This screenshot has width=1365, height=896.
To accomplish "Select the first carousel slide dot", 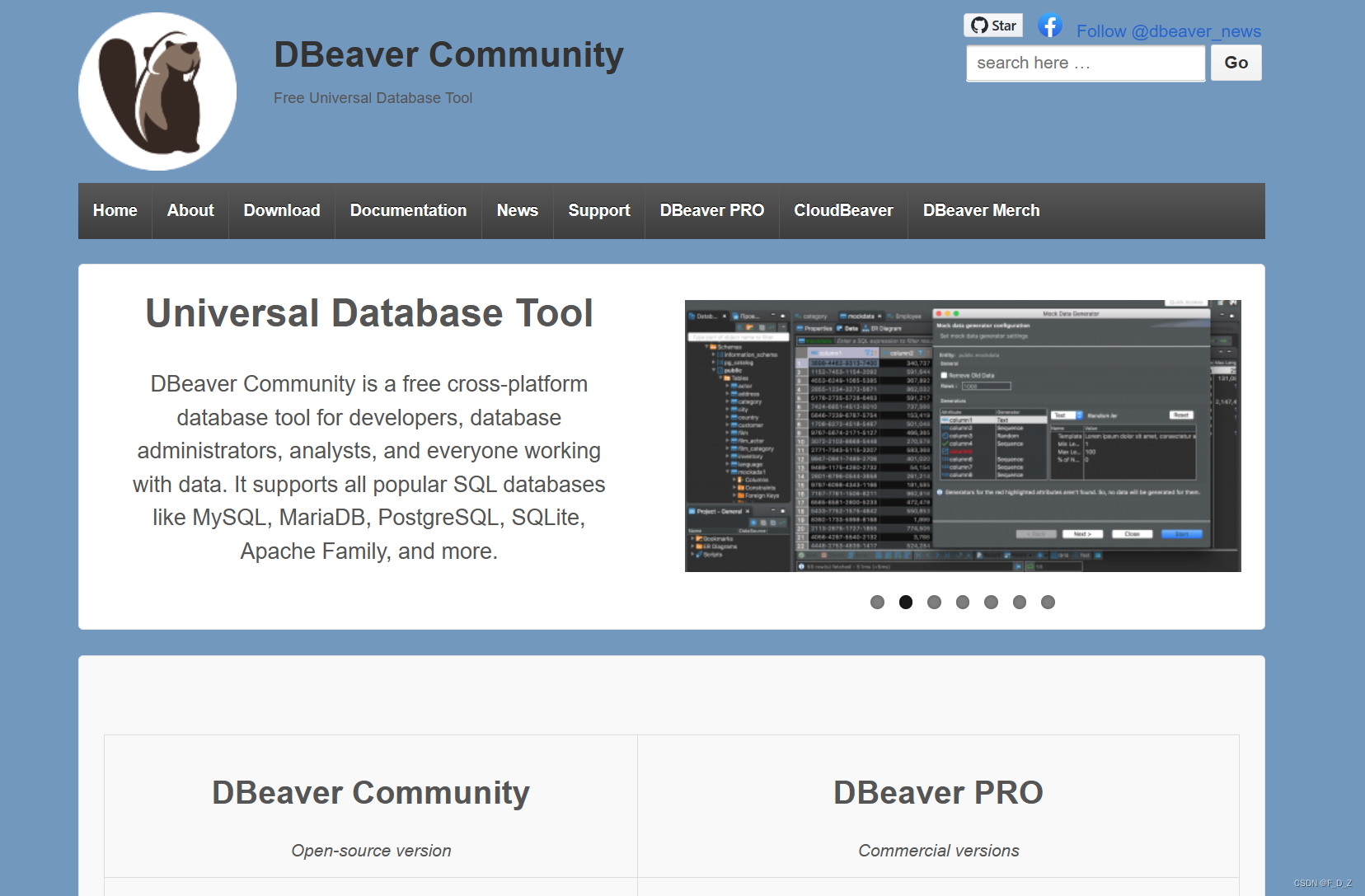I will (877, 603).
